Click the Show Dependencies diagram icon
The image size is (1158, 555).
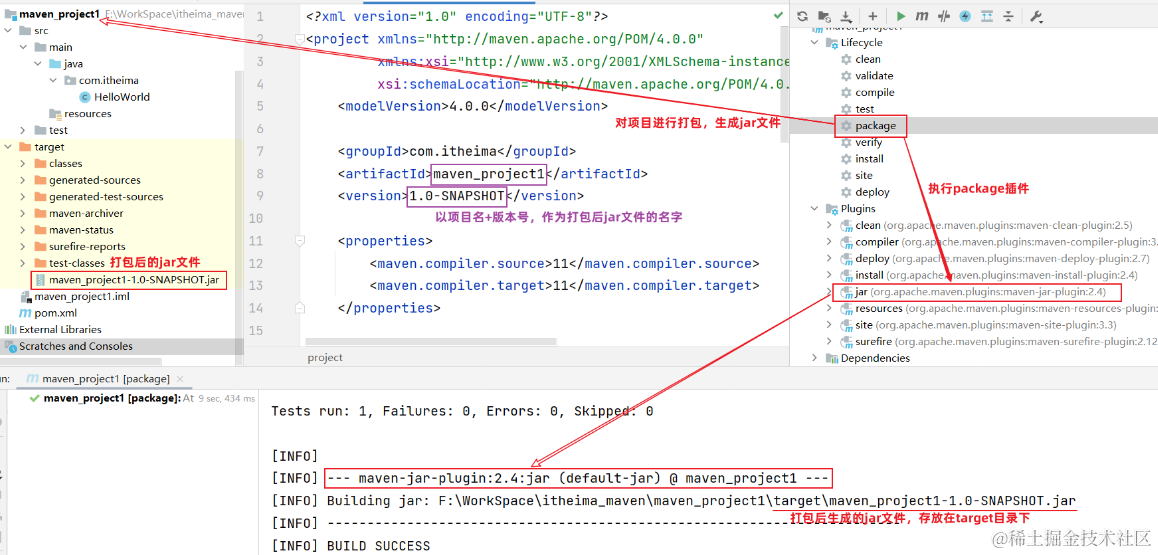(x=987, y=15)
